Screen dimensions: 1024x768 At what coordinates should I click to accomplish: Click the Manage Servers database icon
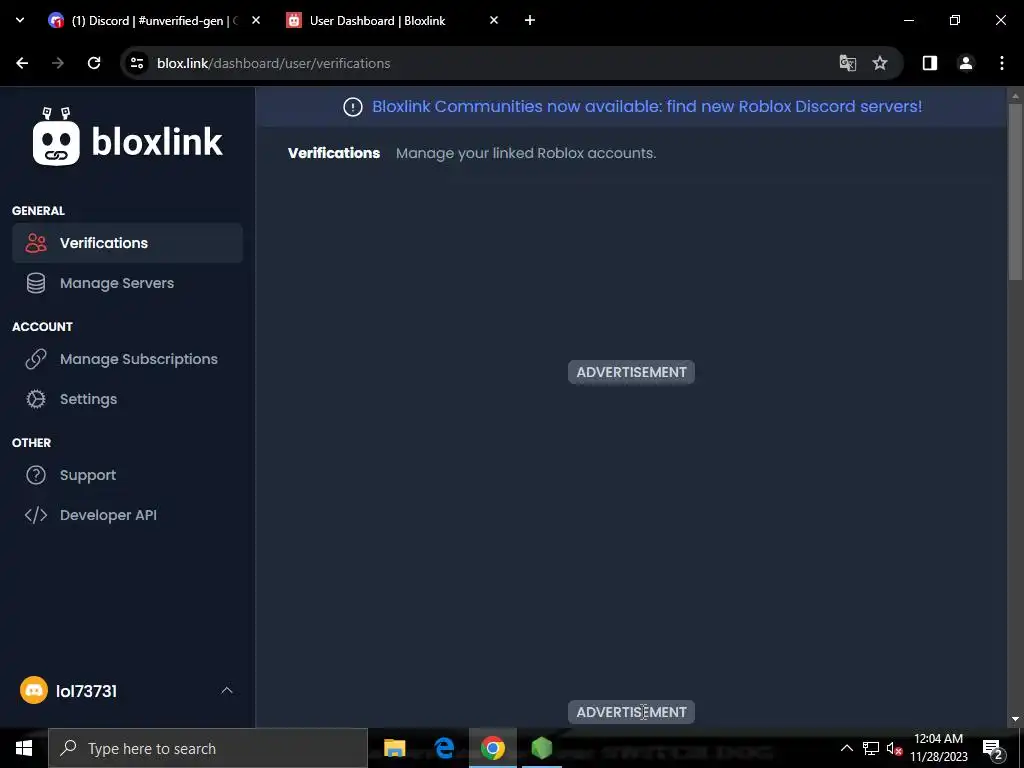click(36, 283)
